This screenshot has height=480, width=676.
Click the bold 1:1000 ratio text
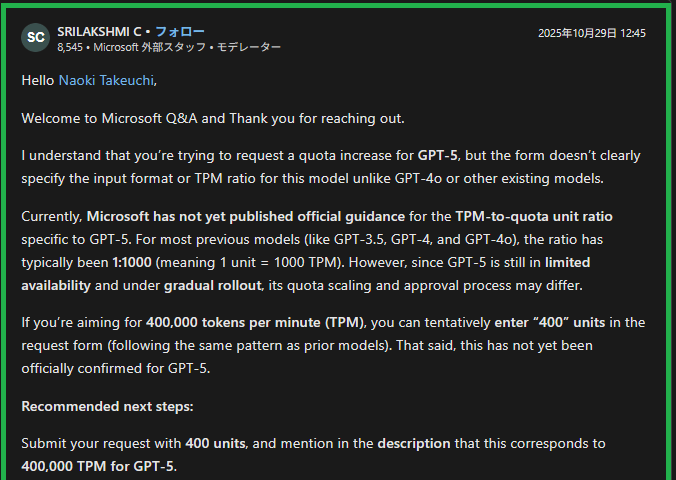(132, 262)
